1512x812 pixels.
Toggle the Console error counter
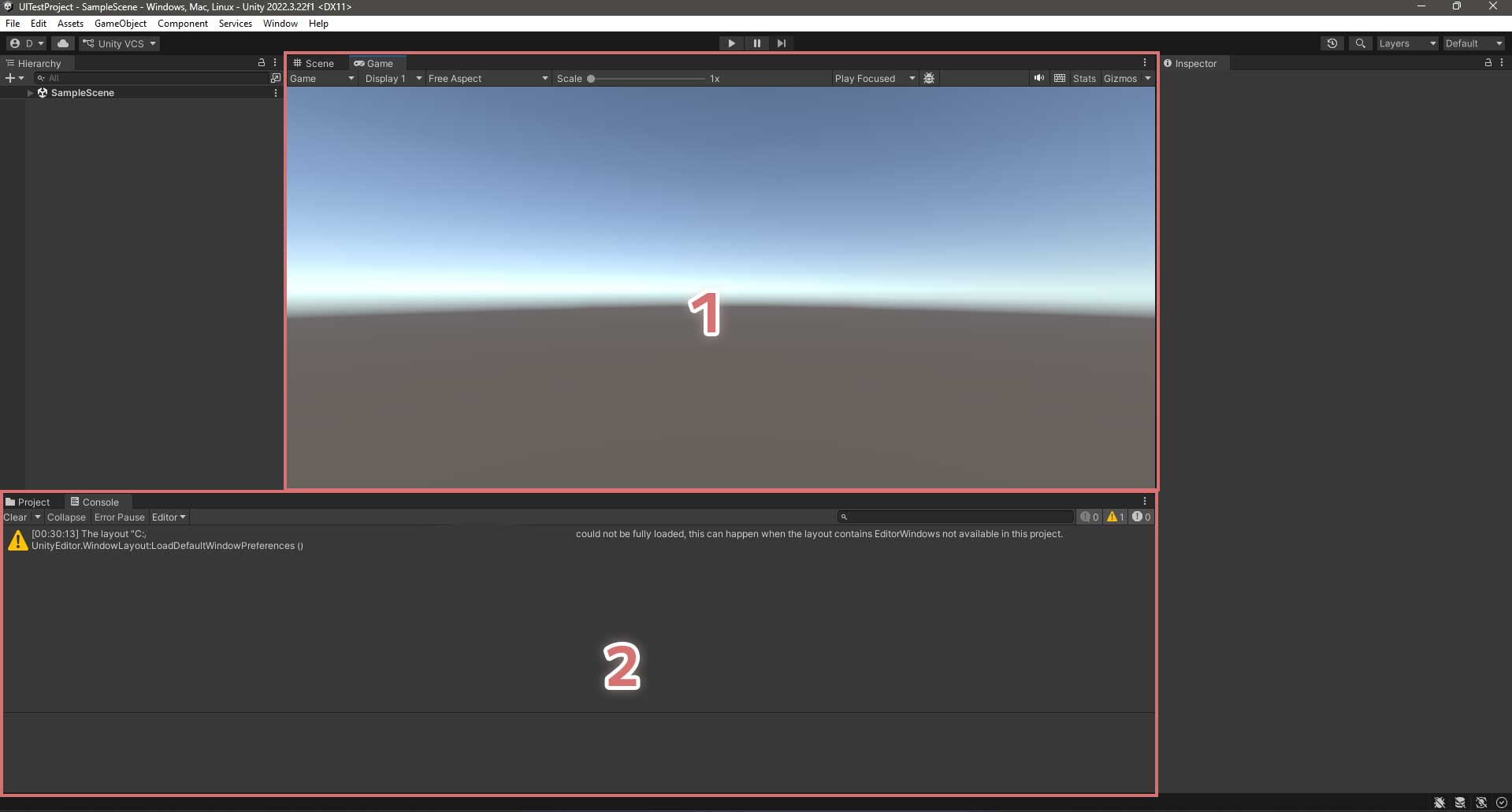click(x=1142, y=517)
